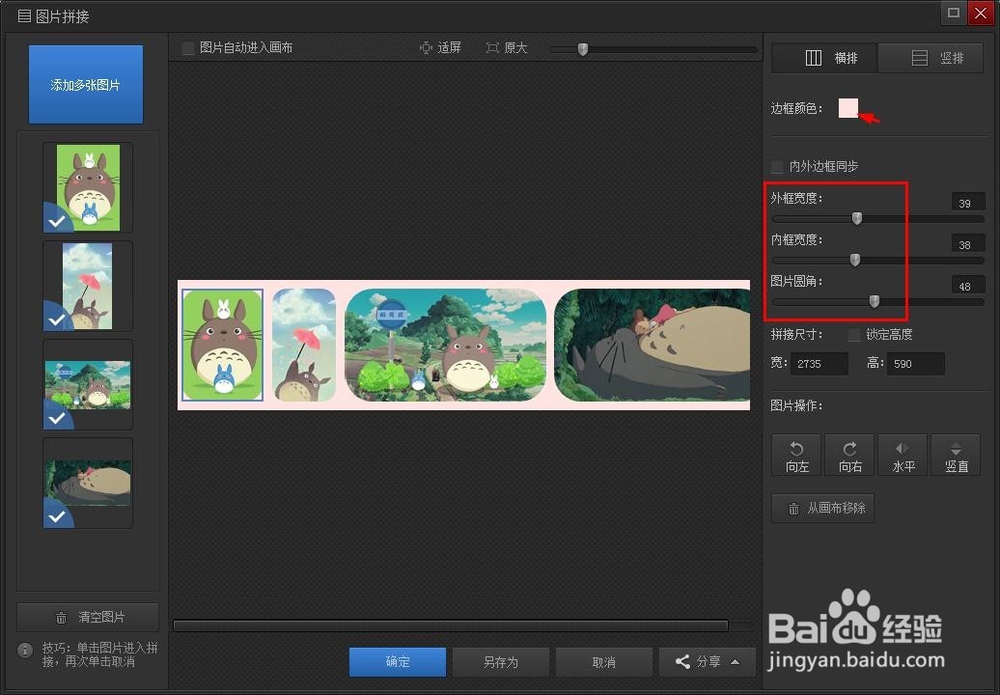The height and width of the screenshot is (695, 1000).
Task: Open the 边框颜色 pink color swatch
Action: (x=848, y=108)
